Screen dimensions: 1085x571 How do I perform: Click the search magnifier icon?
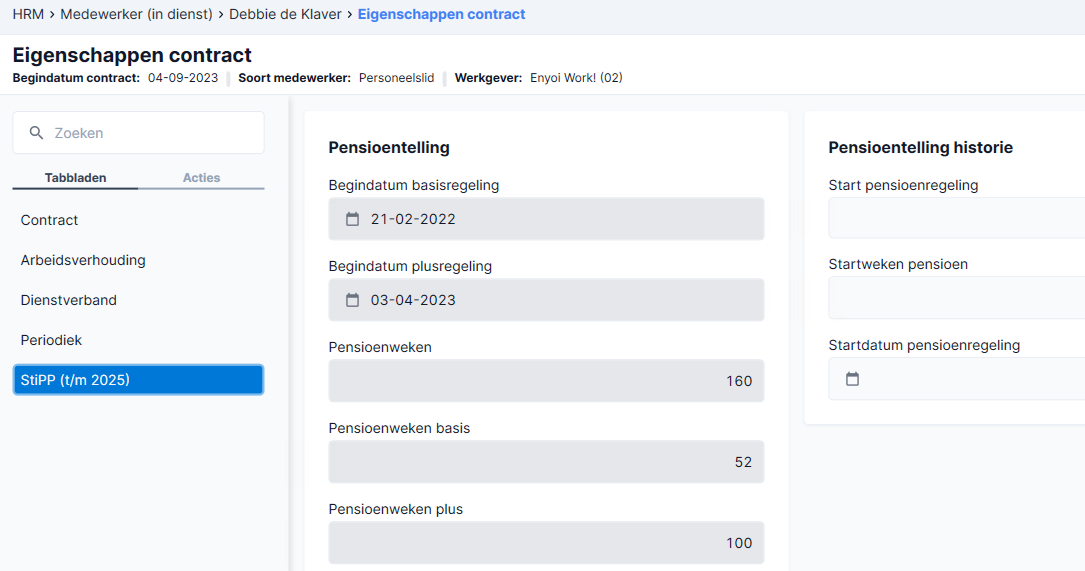pyautogui.click(x=37, y=133)
